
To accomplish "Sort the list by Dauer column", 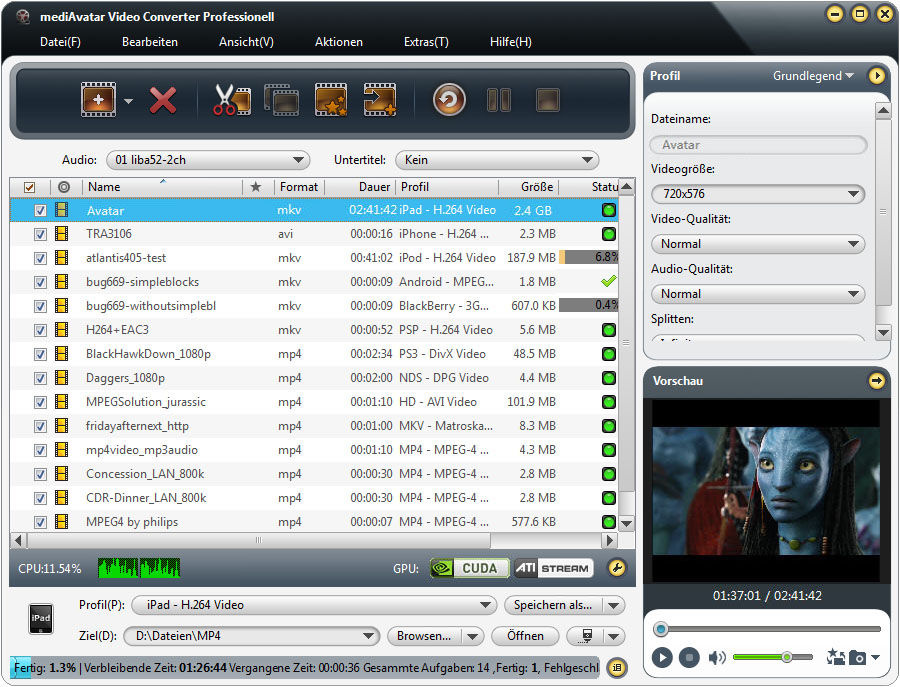I will [360, 187].
